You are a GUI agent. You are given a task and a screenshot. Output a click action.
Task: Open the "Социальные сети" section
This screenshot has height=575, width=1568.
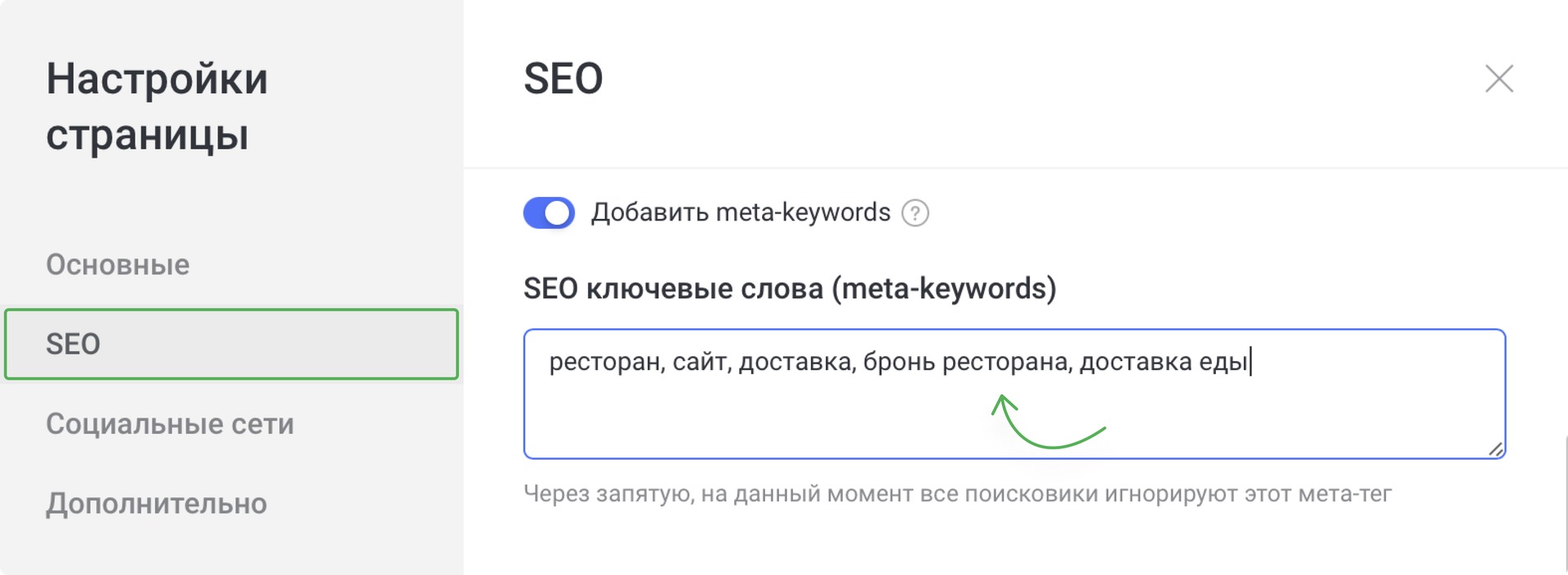click(170, 424)
